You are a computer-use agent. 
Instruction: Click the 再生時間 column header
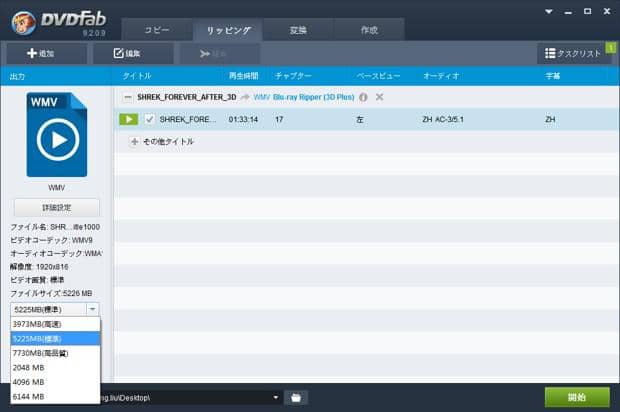pyautogui.click(x=244, y=76)
